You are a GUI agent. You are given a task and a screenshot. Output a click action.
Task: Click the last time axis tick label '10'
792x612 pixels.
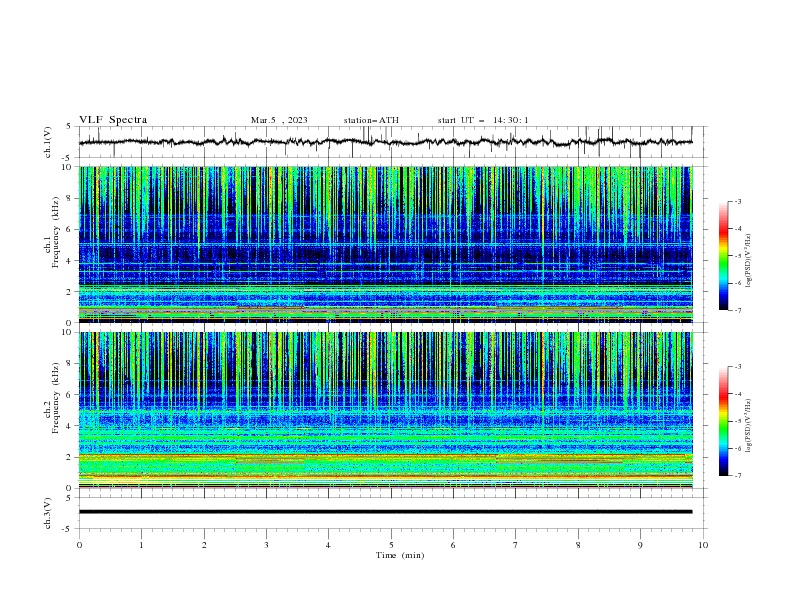[x=703, y=545]
